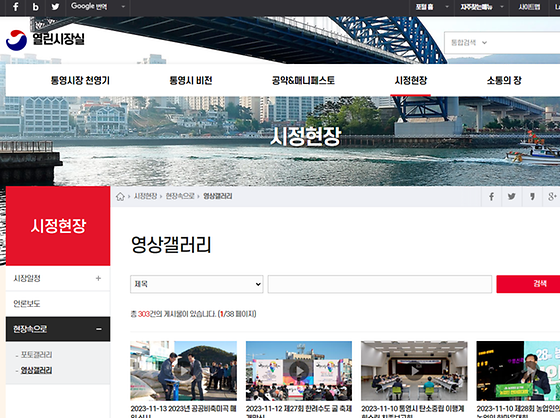
Task: Open 포토갤러리 submenu link
Action: [x=36, y=355]
